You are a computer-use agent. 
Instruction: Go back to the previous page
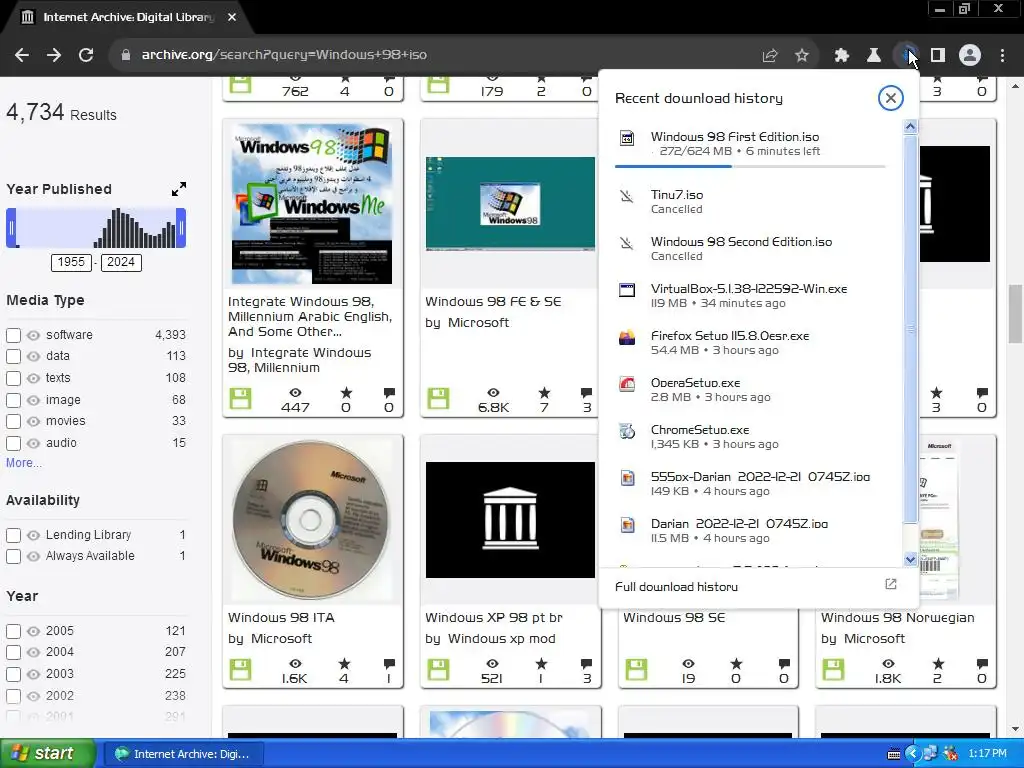[22, 55]
